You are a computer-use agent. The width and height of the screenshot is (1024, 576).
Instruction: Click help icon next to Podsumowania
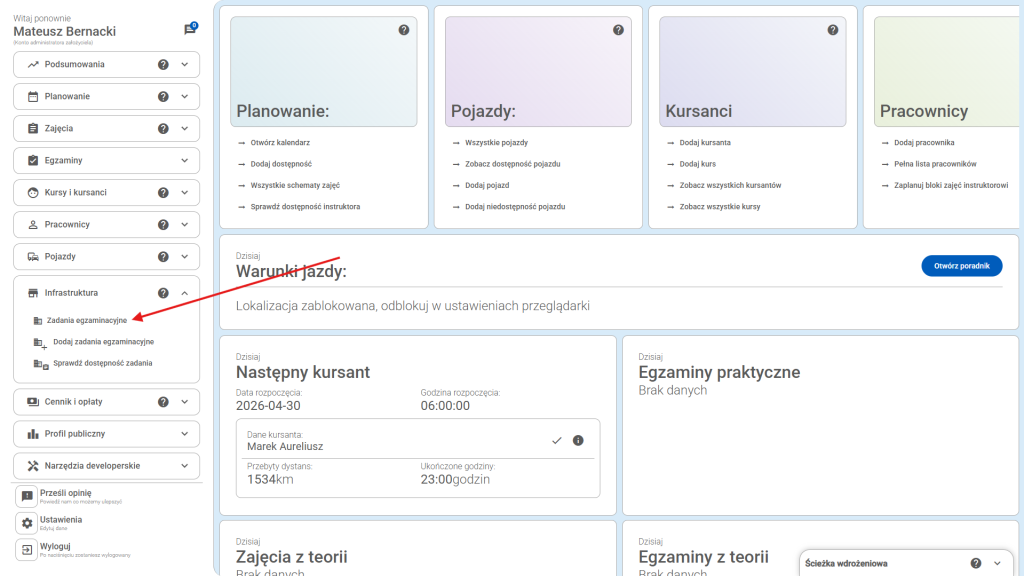163,65
